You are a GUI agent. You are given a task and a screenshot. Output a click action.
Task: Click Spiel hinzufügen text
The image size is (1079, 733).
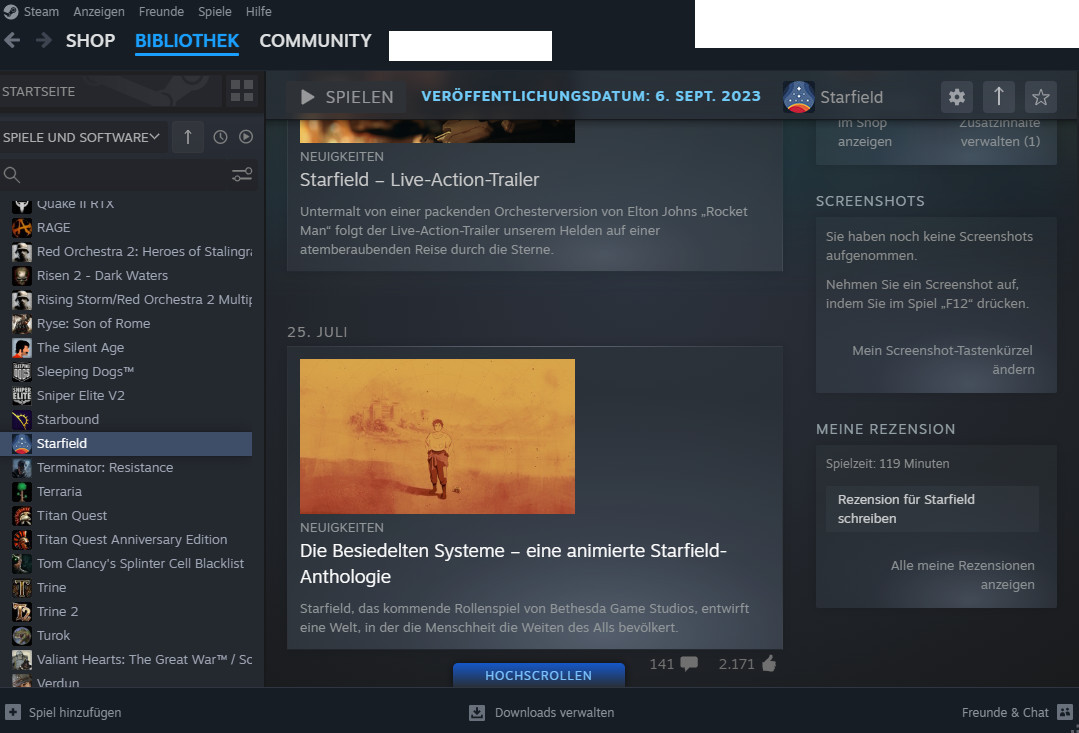[x=75, y=712]
